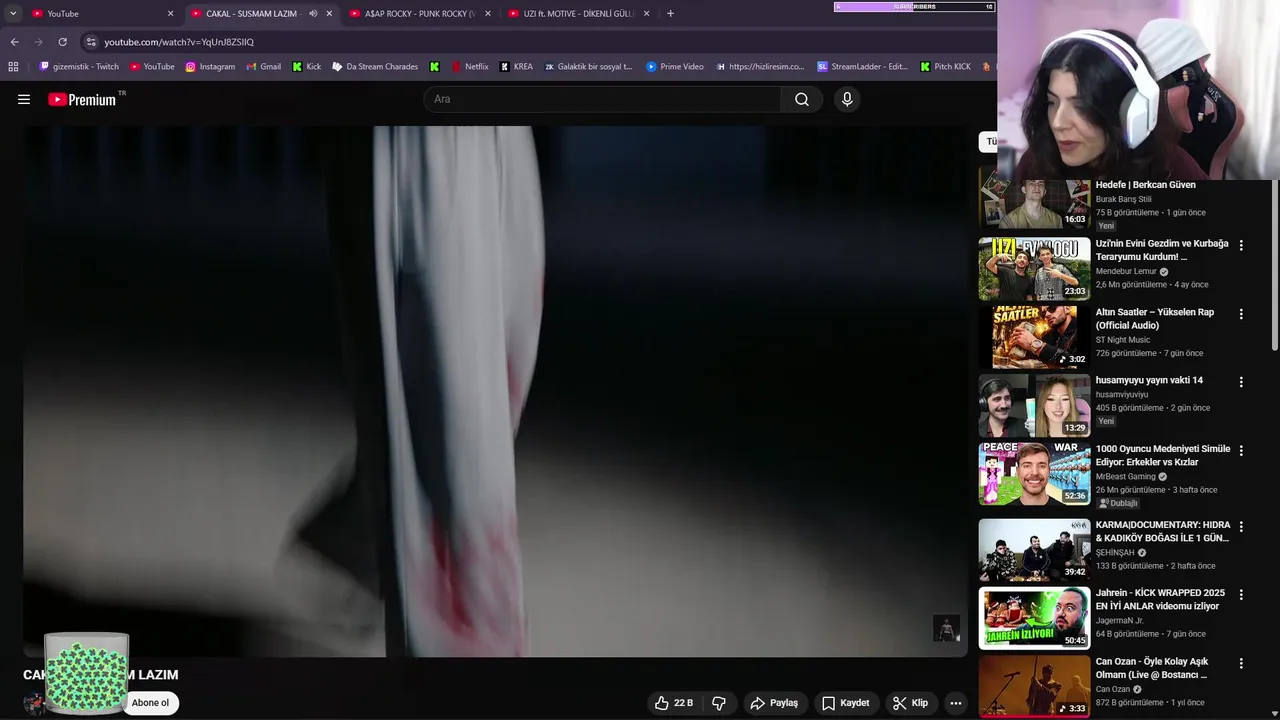This screenshot has width=1280, height=720.
Task: Start voice search with the microphone icon
Action: click(847, 99)
